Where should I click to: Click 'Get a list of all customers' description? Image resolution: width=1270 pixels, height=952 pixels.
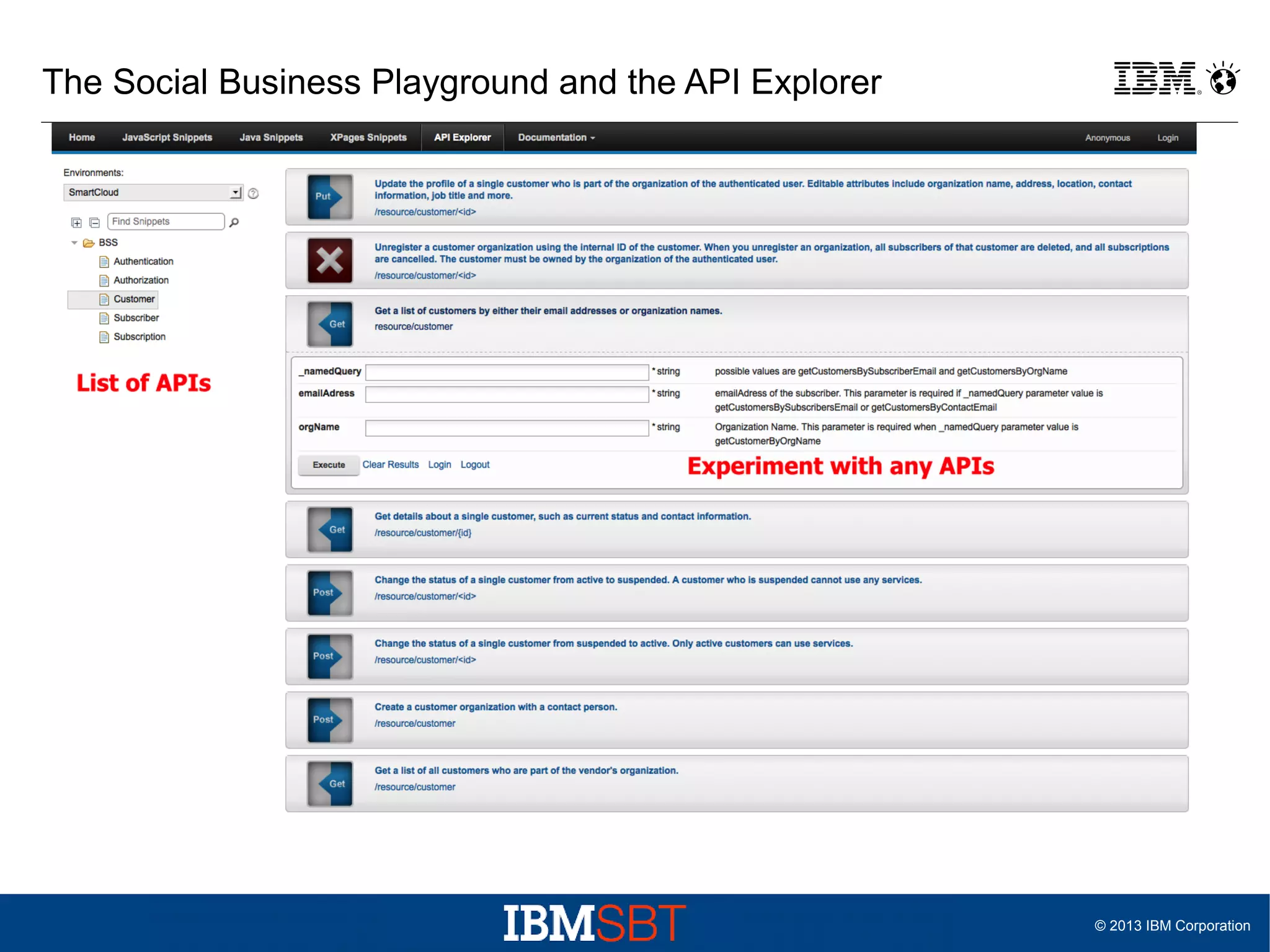pos(526,770)
